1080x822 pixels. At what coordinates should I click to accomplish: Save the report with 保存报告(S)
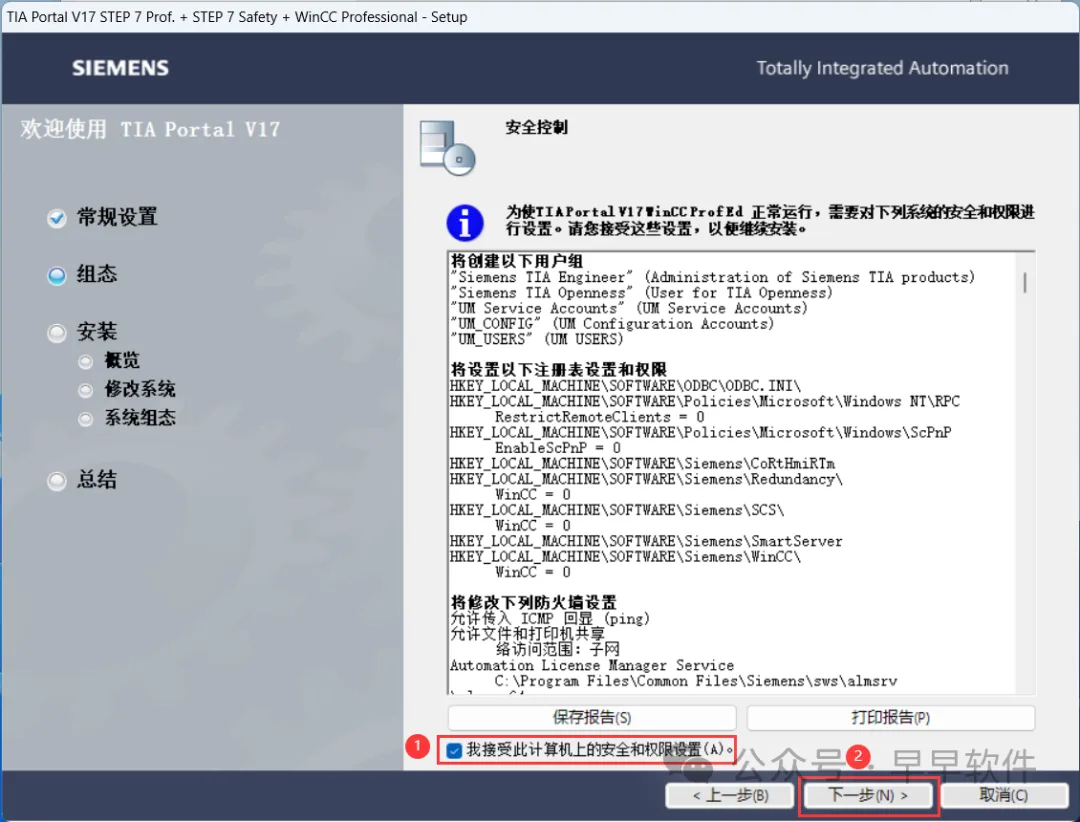[592, 718]
